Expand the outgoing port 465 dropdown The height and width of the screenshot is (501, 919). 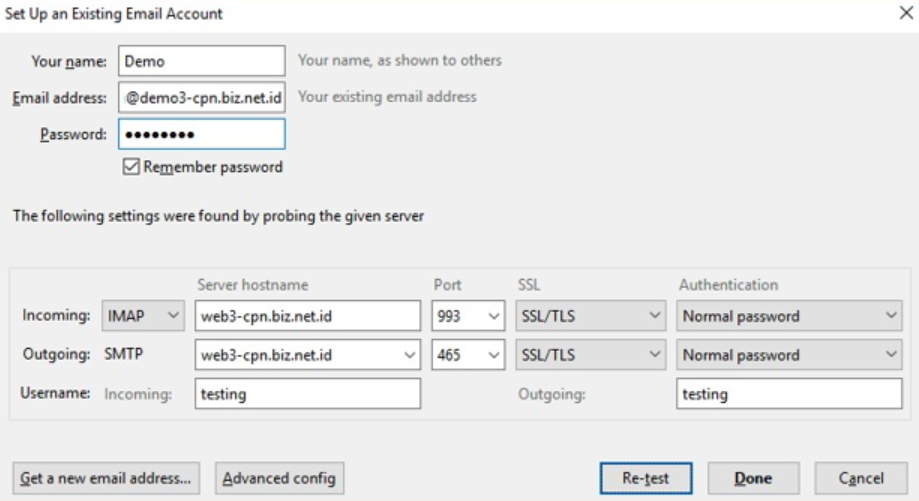(468, 355)
